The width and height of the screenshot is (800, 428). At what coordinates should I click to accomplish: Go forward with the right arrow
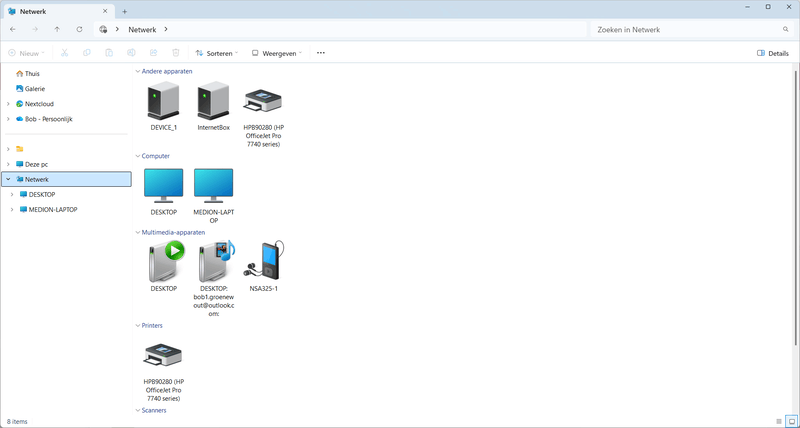point(35,30)
